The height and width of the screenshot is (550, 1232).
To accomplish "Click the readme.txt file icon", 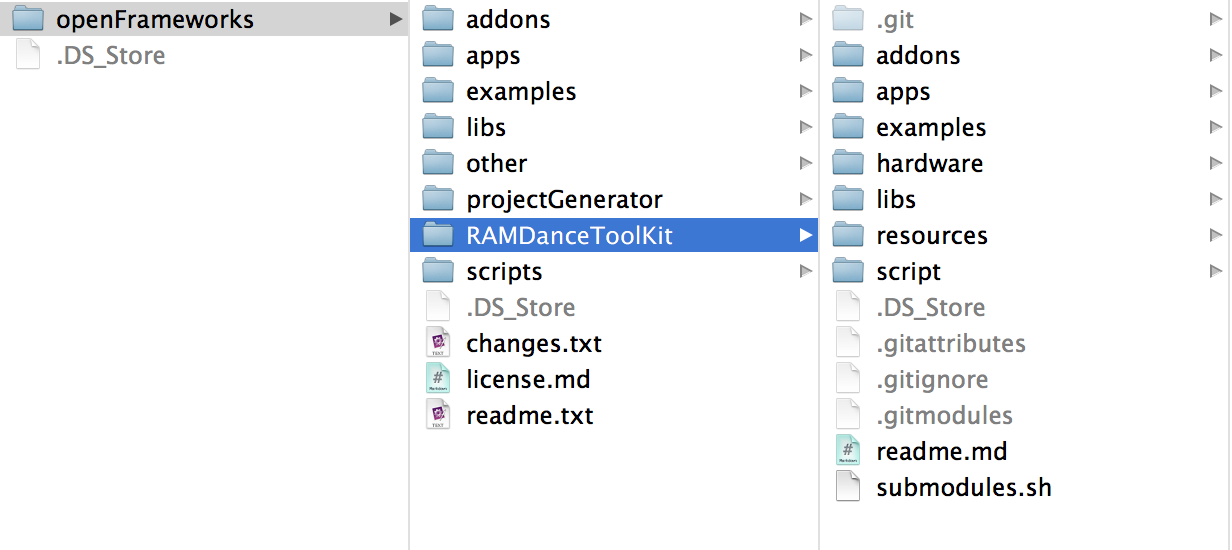I will 438,415.
